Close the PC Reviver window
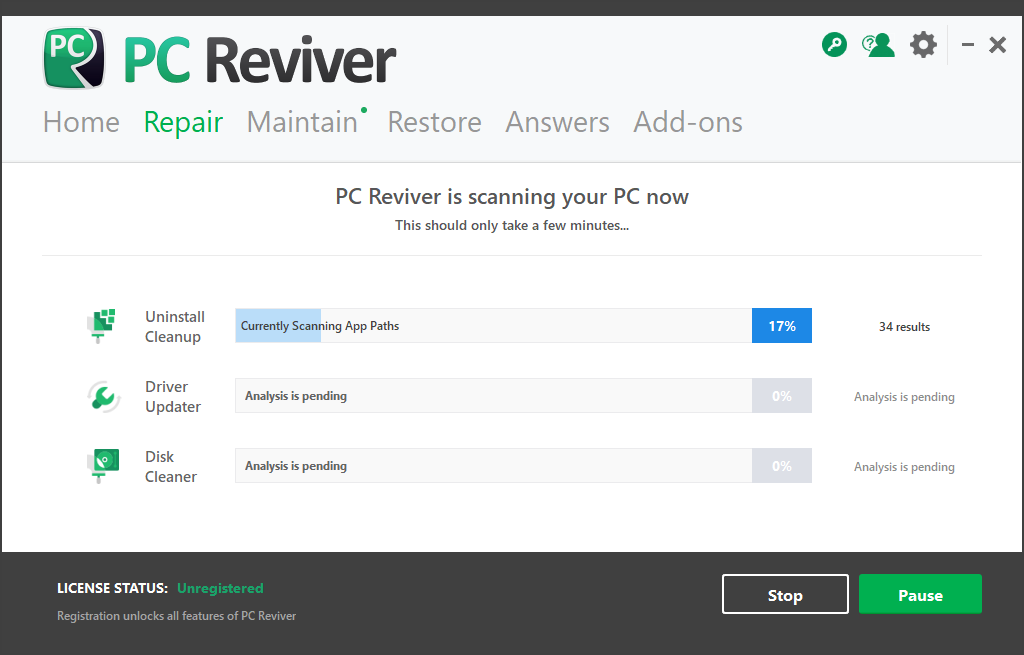Image resolution: width=1024 pixels, height=655 pixels. pyautogui.click(x=997, y=44)
